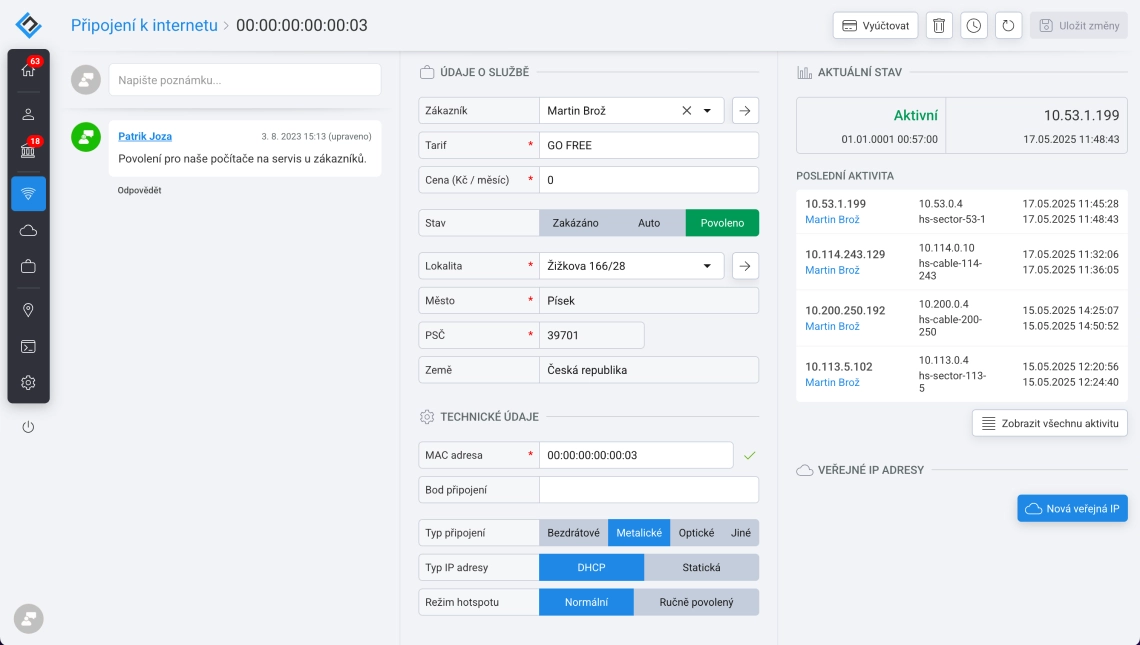Image resolution: width=1140 pixels, height=645 pixels.
Task: Click the bank building icon with badge 18
Action: [x=28, y=151]
